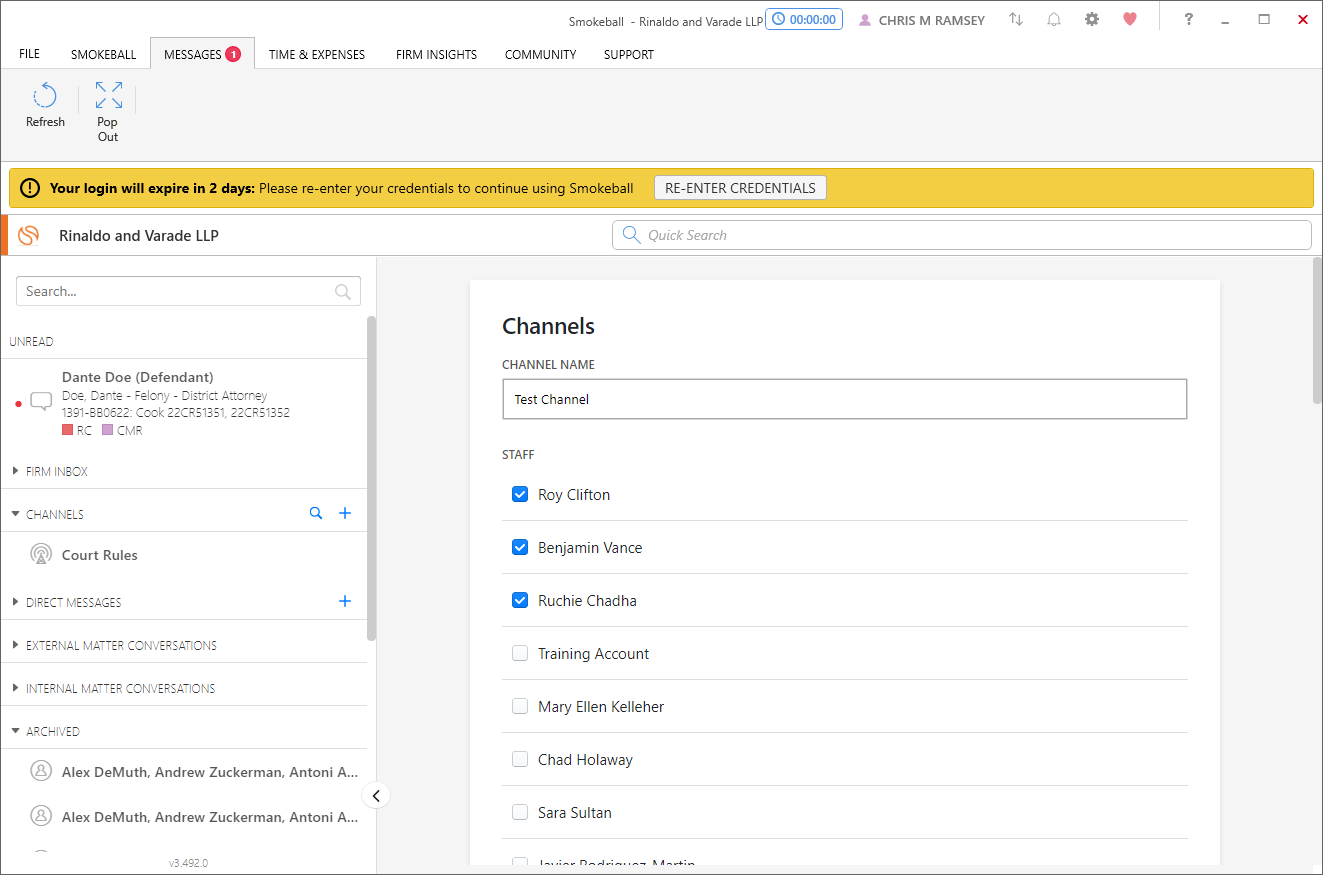Screen dimensions: 1323x875
Task: Open the help question mark icon
Action: (1188, 19)
